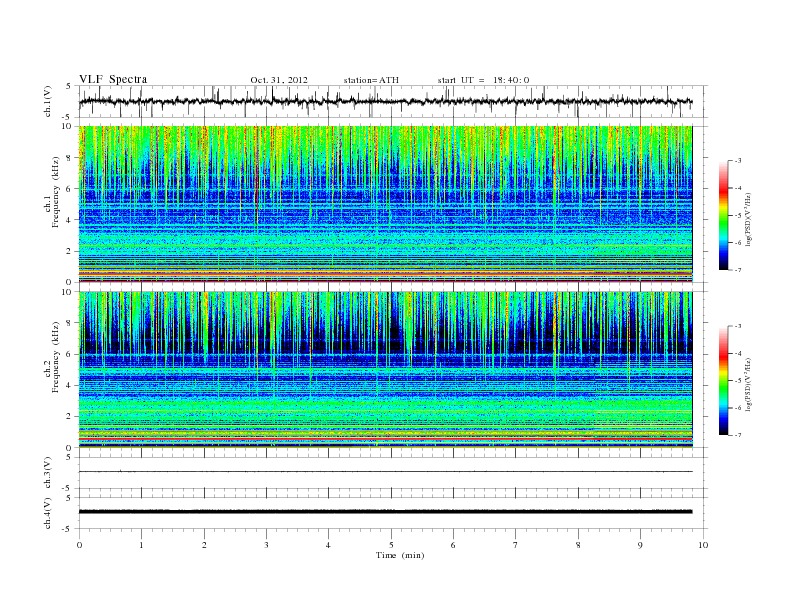Click the "ch.4(V)" axis label
The height and width of the screenshot is (612, 792).
tap(48, 513)
